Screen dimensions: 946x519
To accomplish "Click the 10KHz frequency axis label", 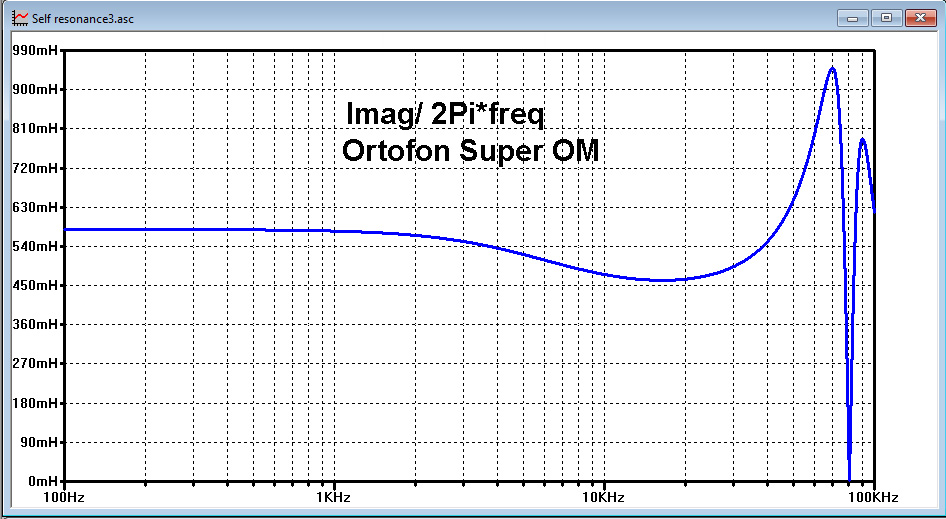I will pos(604,498).
